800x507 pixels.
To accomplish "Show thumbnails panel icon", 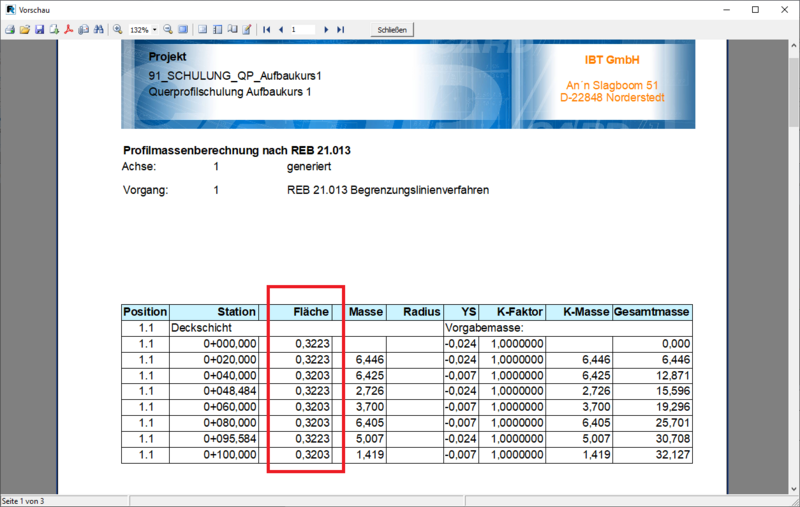I will [x=217, y=30].
